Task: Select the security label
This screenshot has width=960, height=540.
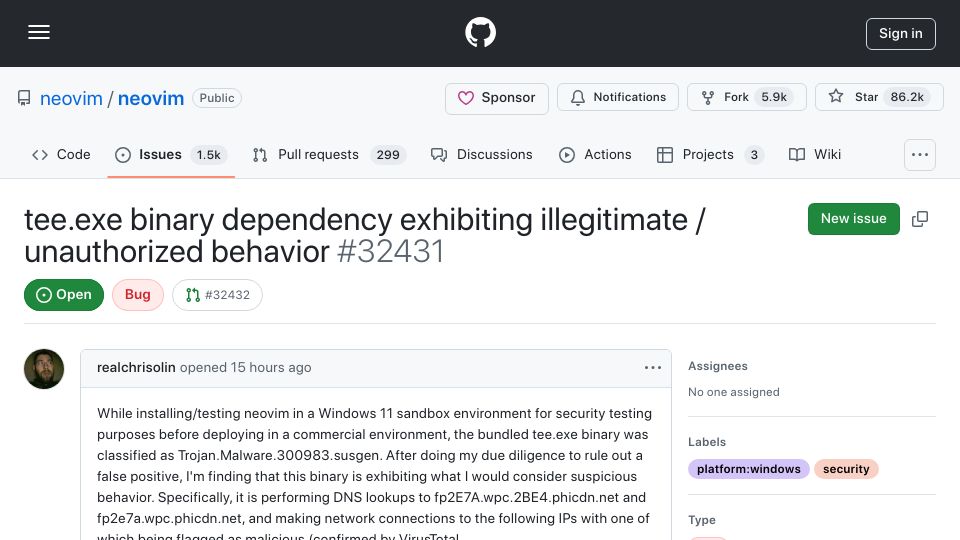Action: coord(846,469)
